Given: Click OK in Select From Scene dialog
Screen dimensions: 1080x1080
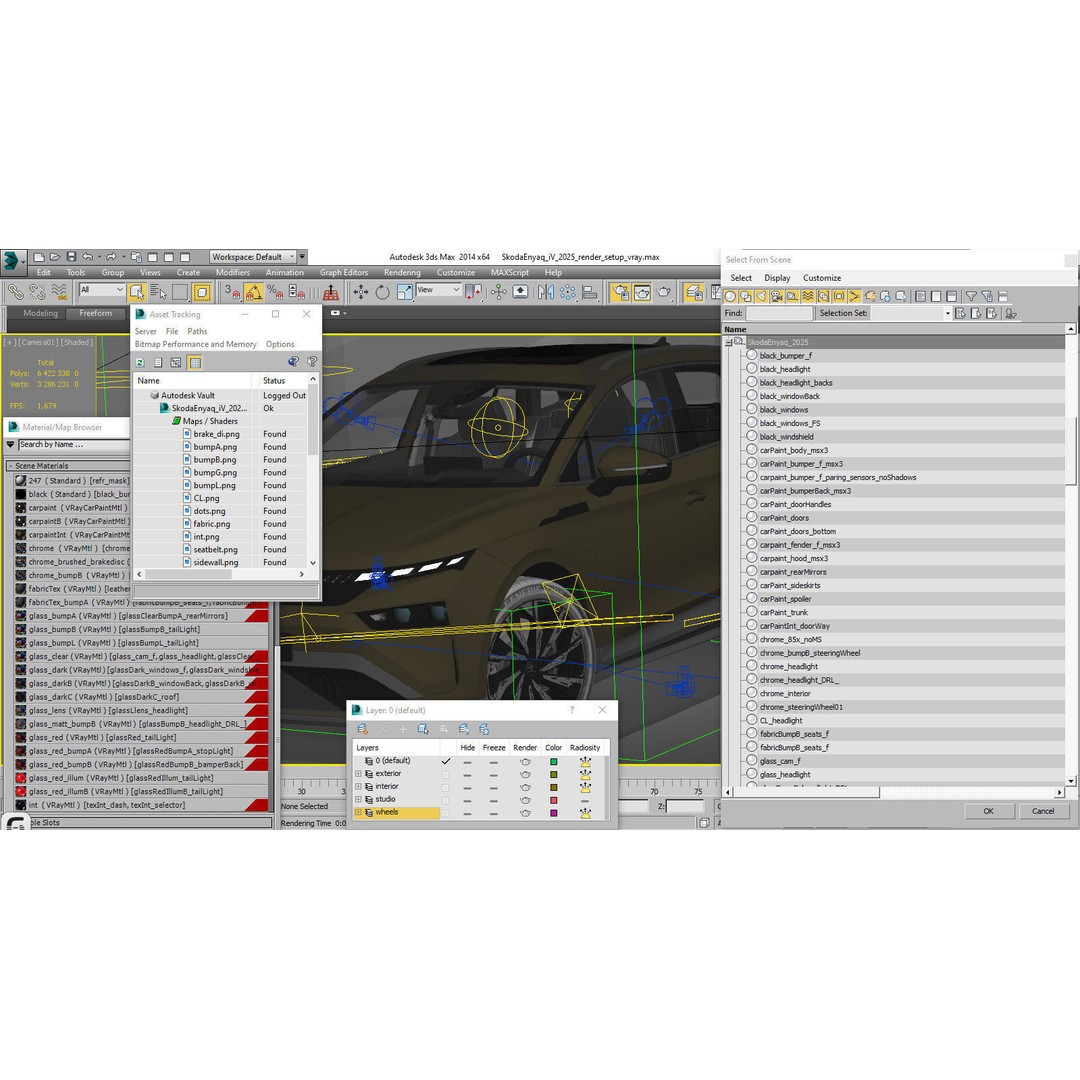Looking at the screenshot, I should coord(988,811).
